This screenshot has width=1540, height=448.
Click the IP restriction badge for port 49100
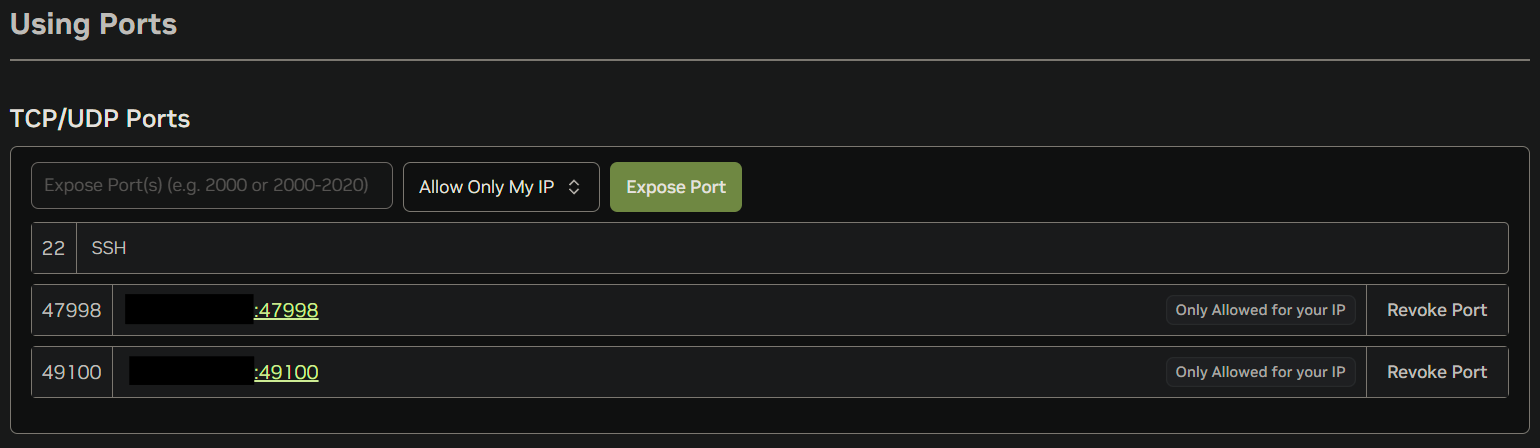click(1260, 372)
